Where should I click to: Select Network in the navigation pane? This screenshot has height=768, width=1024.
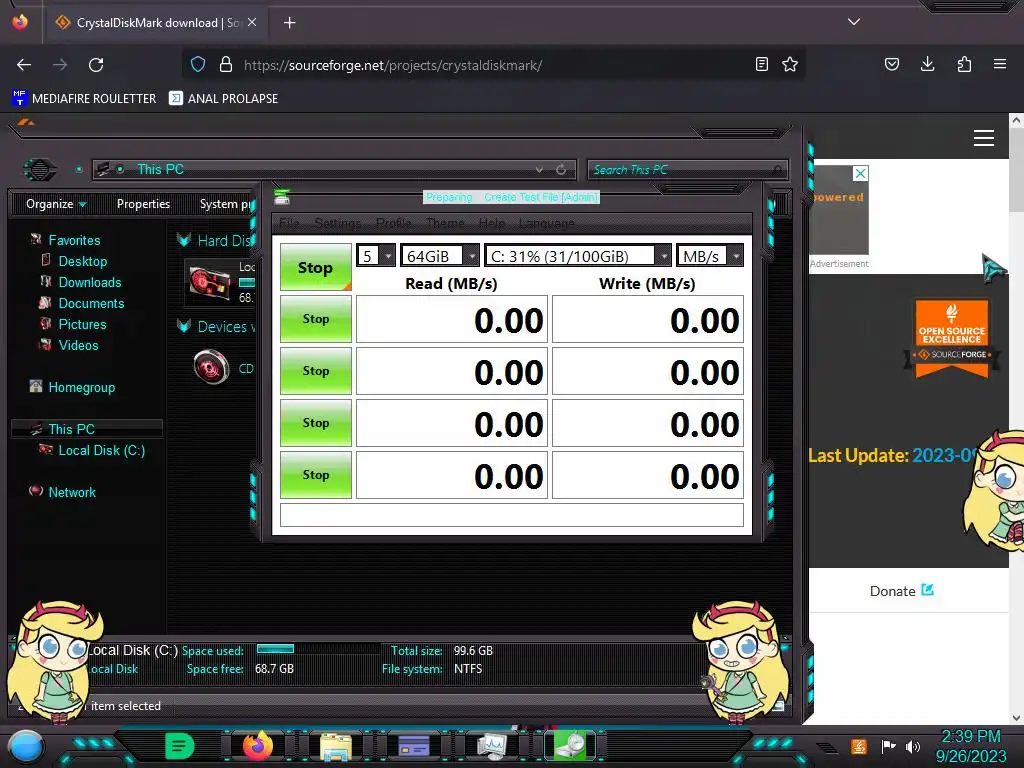72,492
